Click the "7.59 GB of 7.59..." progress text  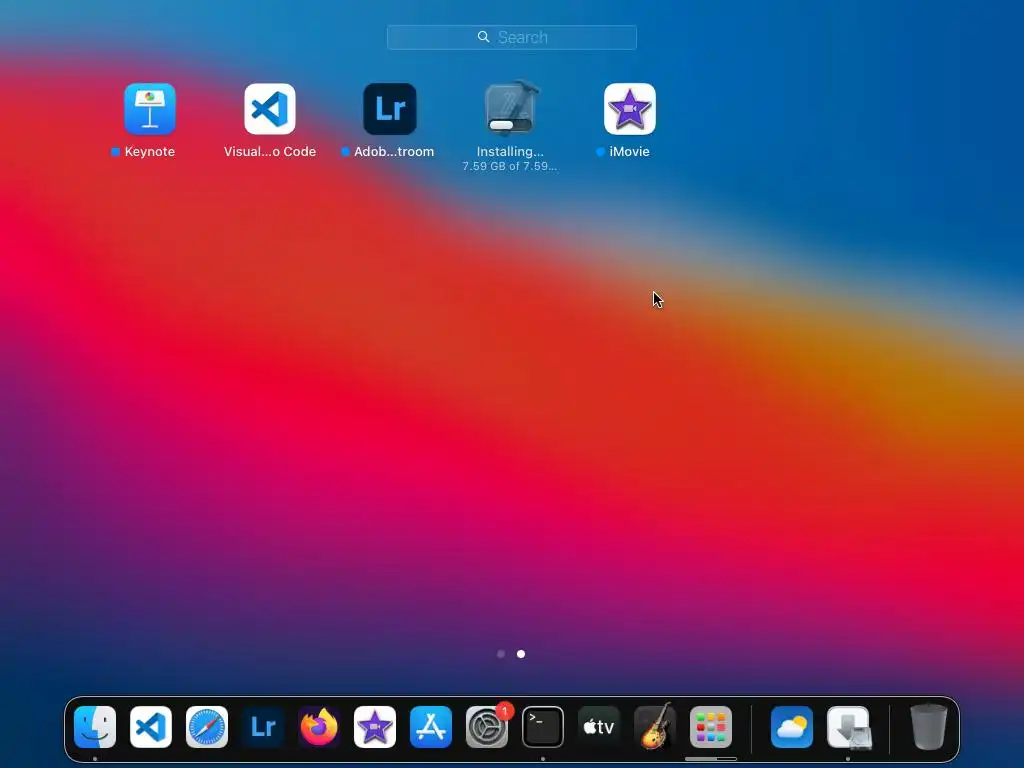point(510,166)
